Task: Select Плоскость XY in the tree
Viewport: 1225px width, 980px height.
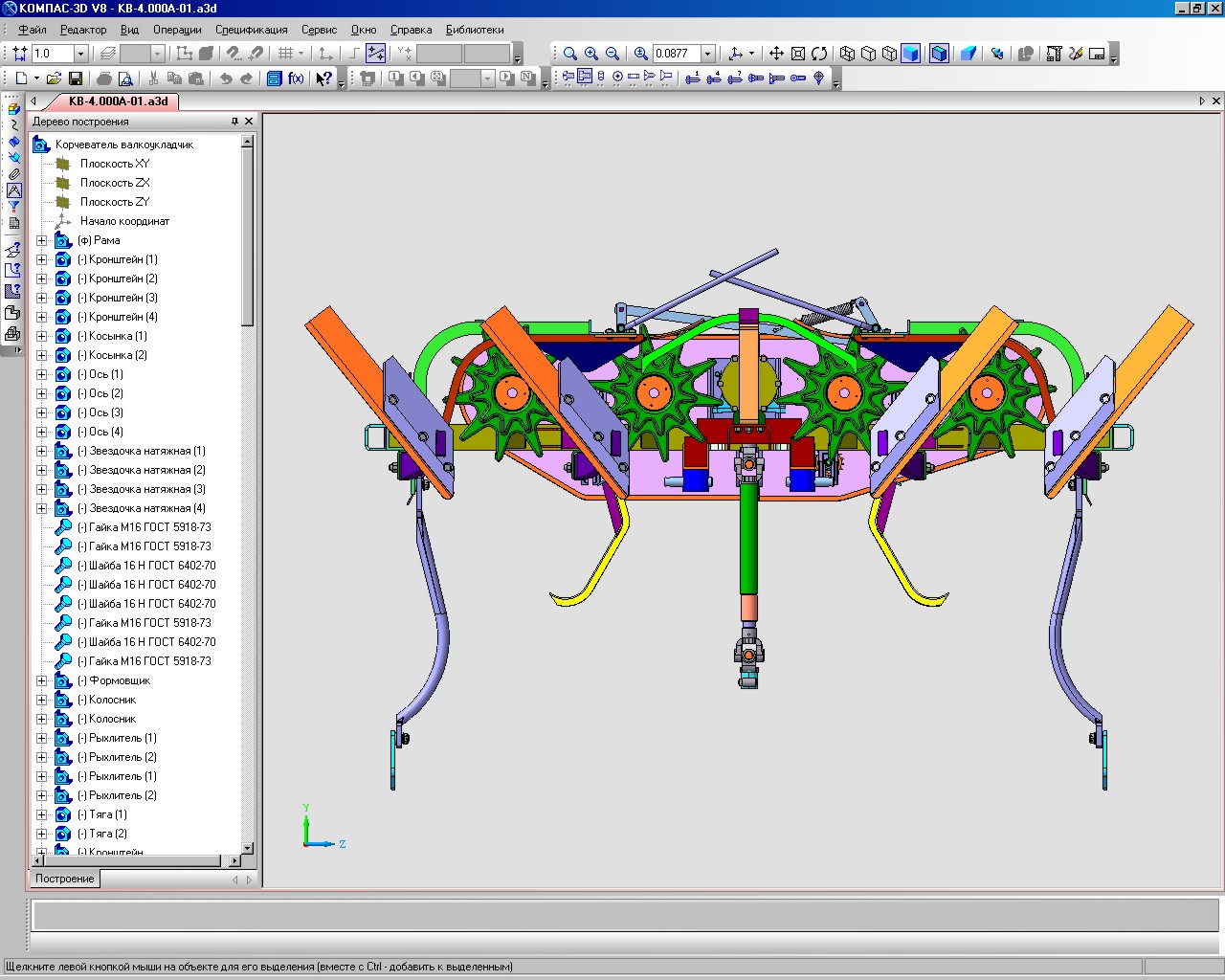Action: (x=115, y=164)
